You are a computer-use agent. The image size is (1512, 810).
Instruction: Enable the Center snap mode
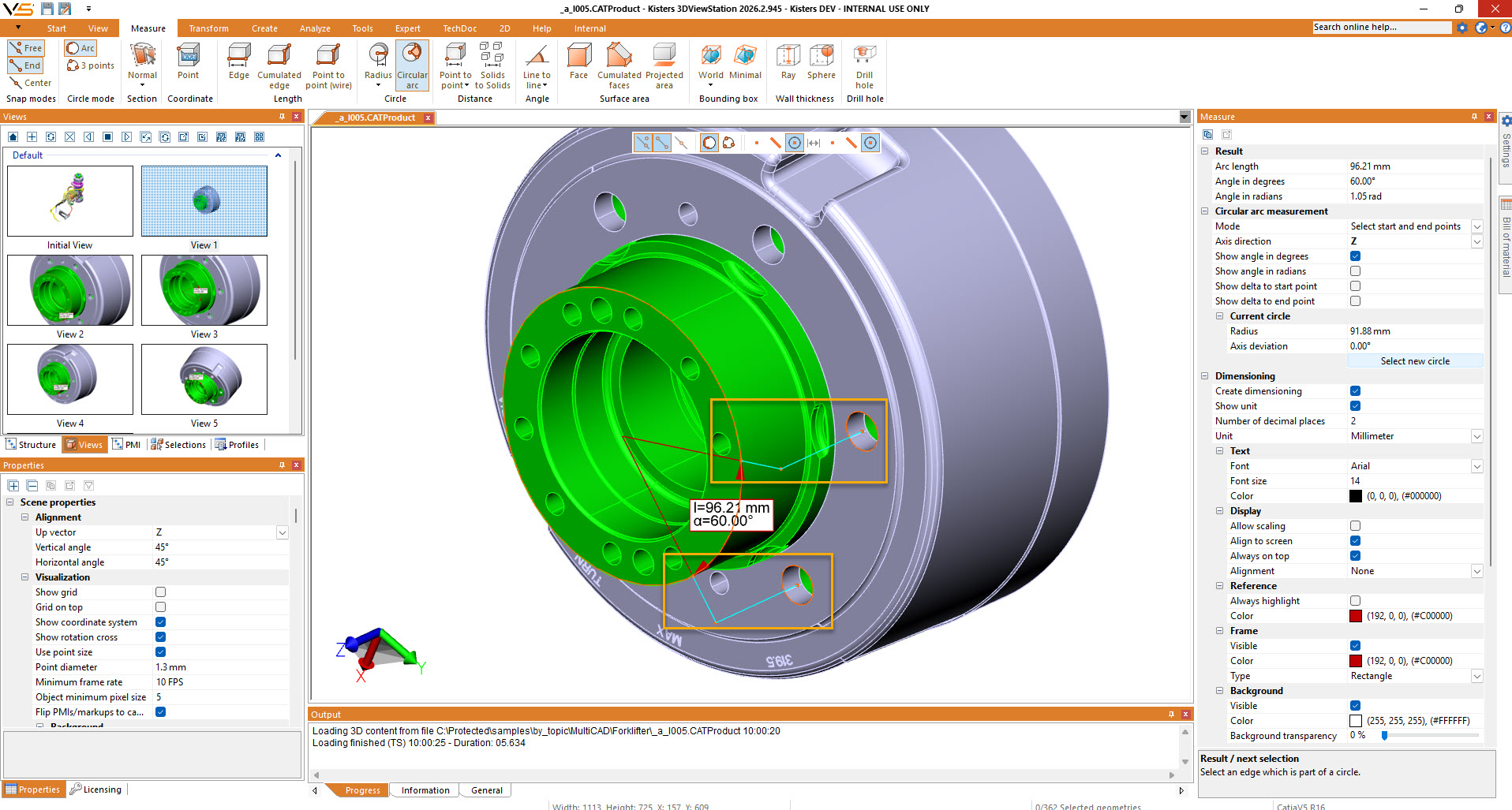31,83
